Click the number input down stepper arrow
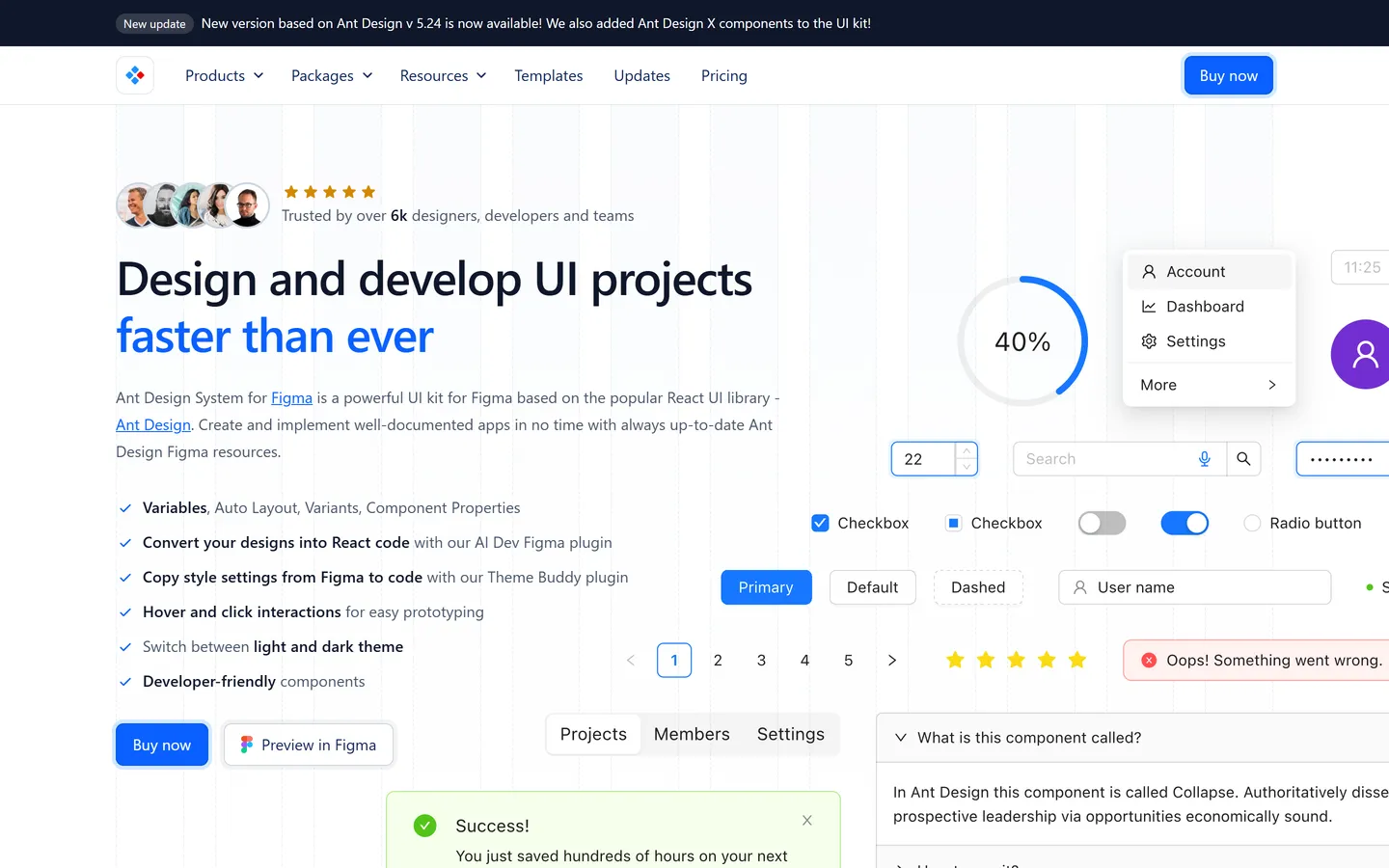 point(967,467)
